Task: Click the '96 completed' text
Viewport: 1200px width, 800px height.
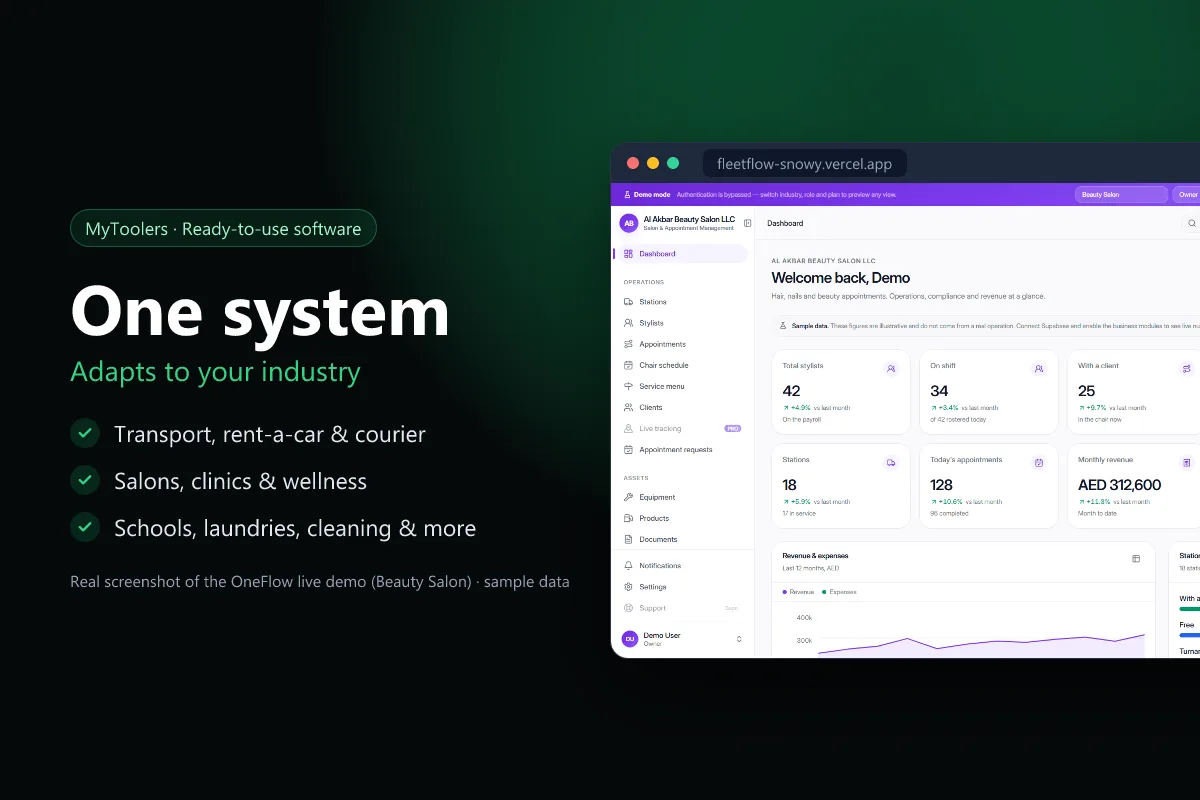Action: 947,513
